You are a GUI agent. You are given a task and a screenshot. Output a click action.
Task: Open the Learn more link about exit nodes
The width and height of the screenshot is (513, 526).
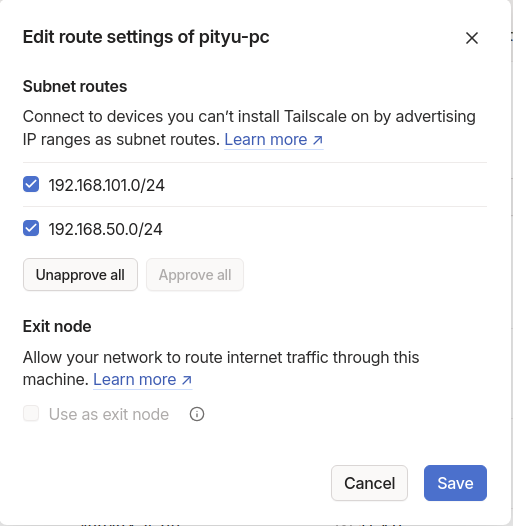143,380
